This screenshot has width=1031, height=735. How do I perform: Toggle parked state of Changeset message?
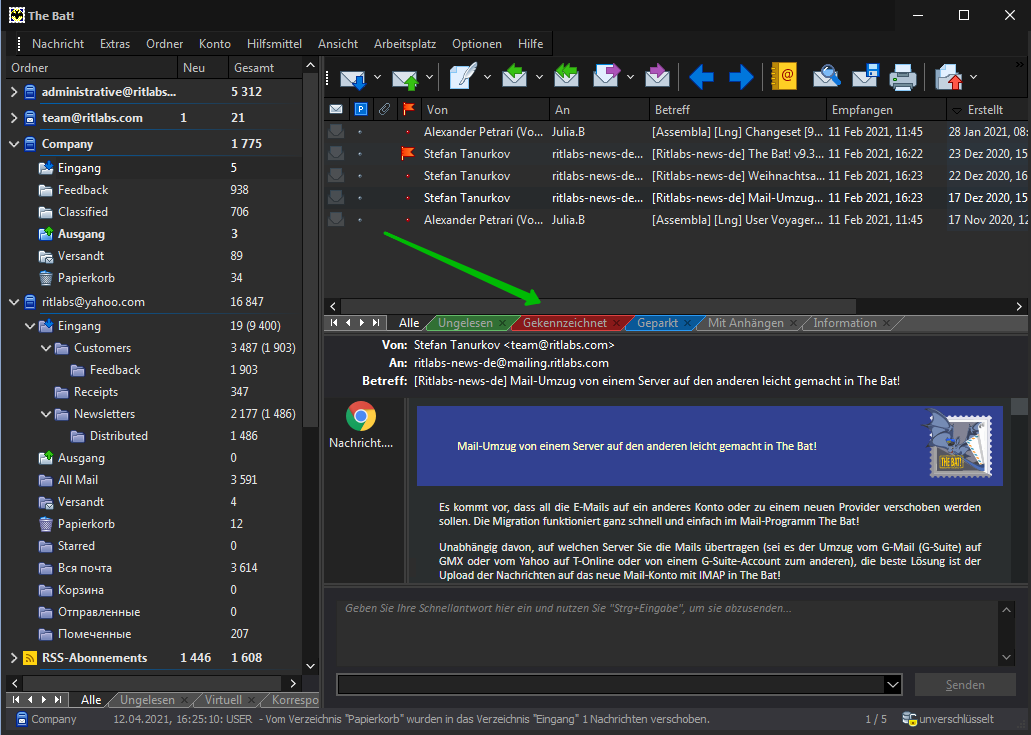[360, 132]
